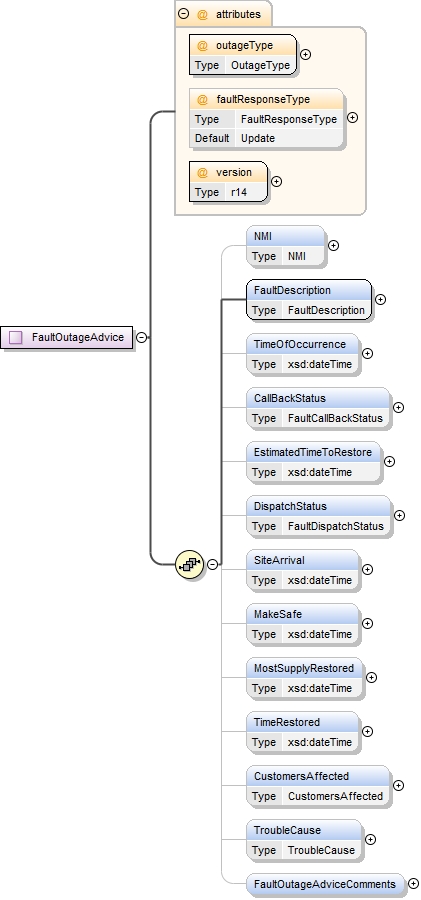Screen dimensions: 421x900
Task: Select the DispatchStatus element header
Action: (x=319, y=506)
